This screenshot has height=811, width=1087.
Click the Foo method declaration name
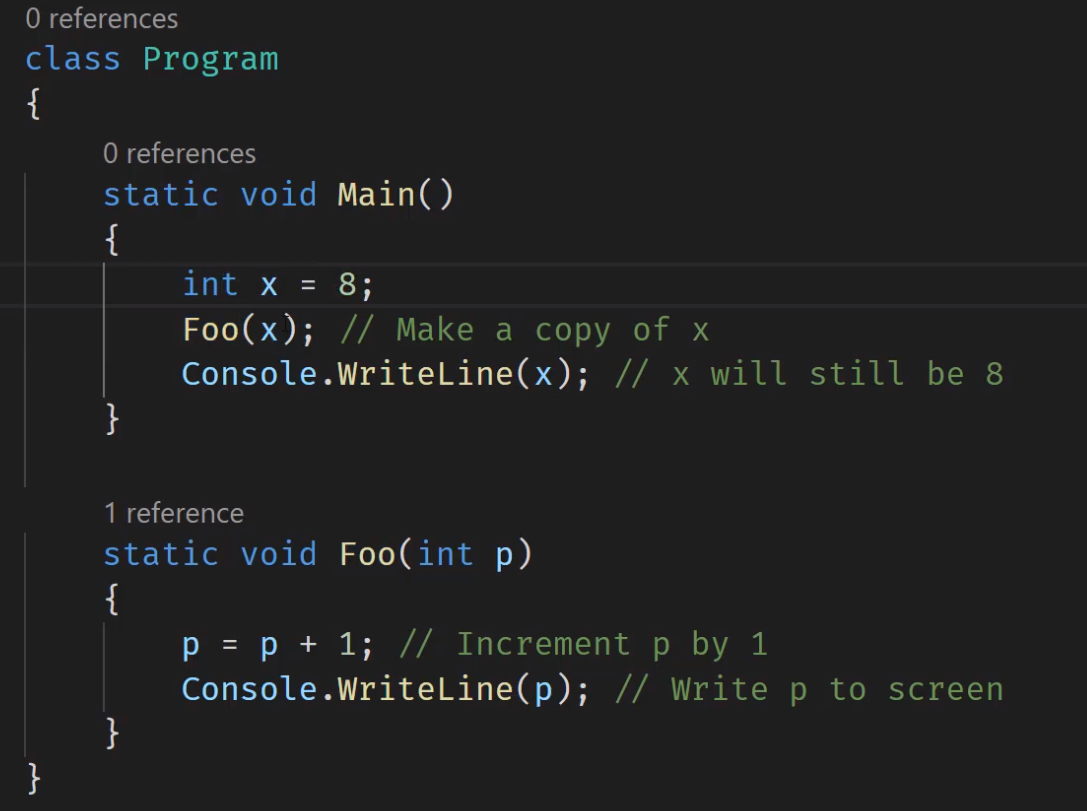(x=368, y=554)
